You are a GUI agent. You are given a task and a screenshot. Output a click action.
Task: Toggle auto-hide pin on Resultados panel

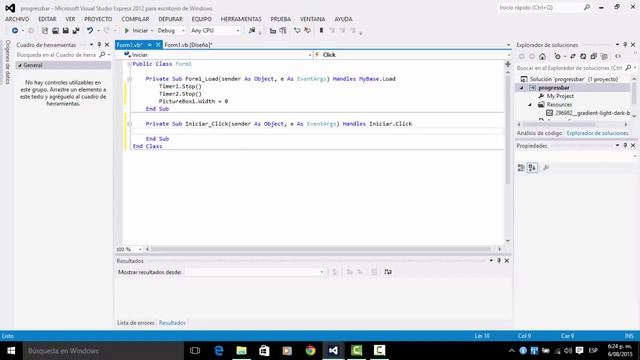click(x=499, y=260)
